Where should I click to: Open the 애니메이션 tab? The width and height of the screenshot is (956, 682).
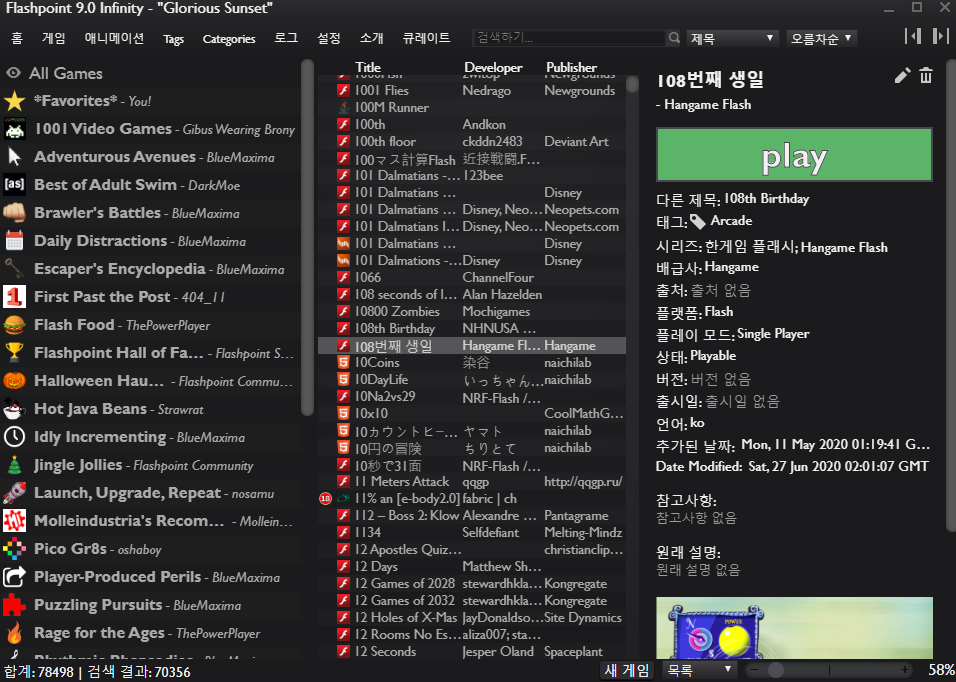click(114, 38)
